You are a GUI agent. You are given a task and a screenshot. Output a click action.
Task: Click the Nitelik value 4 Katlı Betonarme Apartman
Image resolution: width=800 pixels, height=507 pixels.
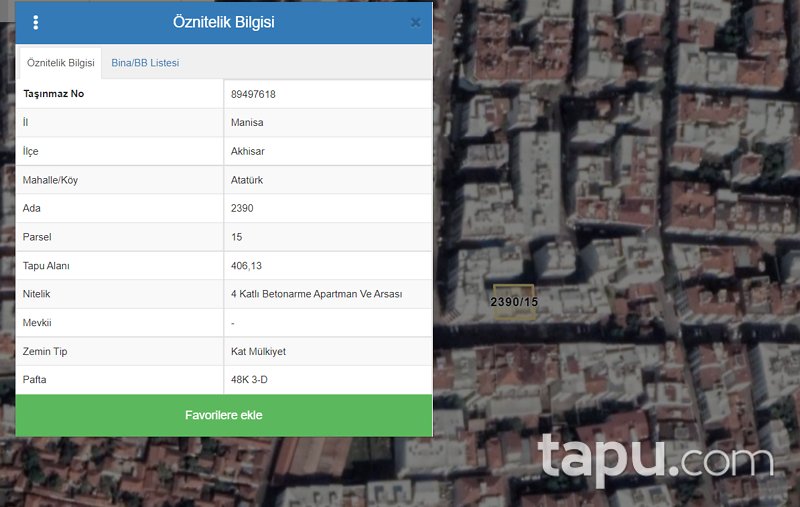pos(316,294)
